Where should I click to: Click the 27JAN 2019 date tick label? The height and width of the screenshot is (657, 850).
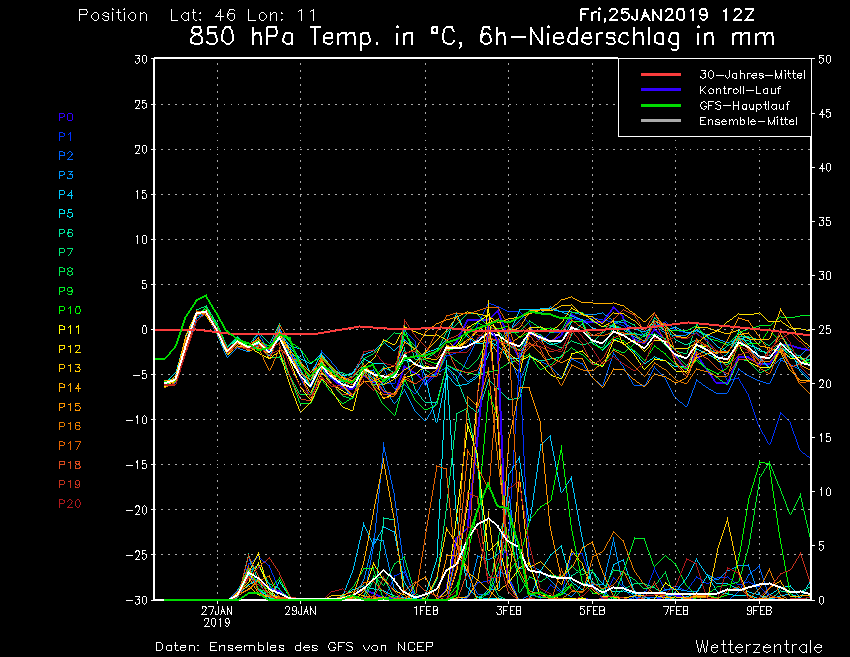click(x=217, y=616)
